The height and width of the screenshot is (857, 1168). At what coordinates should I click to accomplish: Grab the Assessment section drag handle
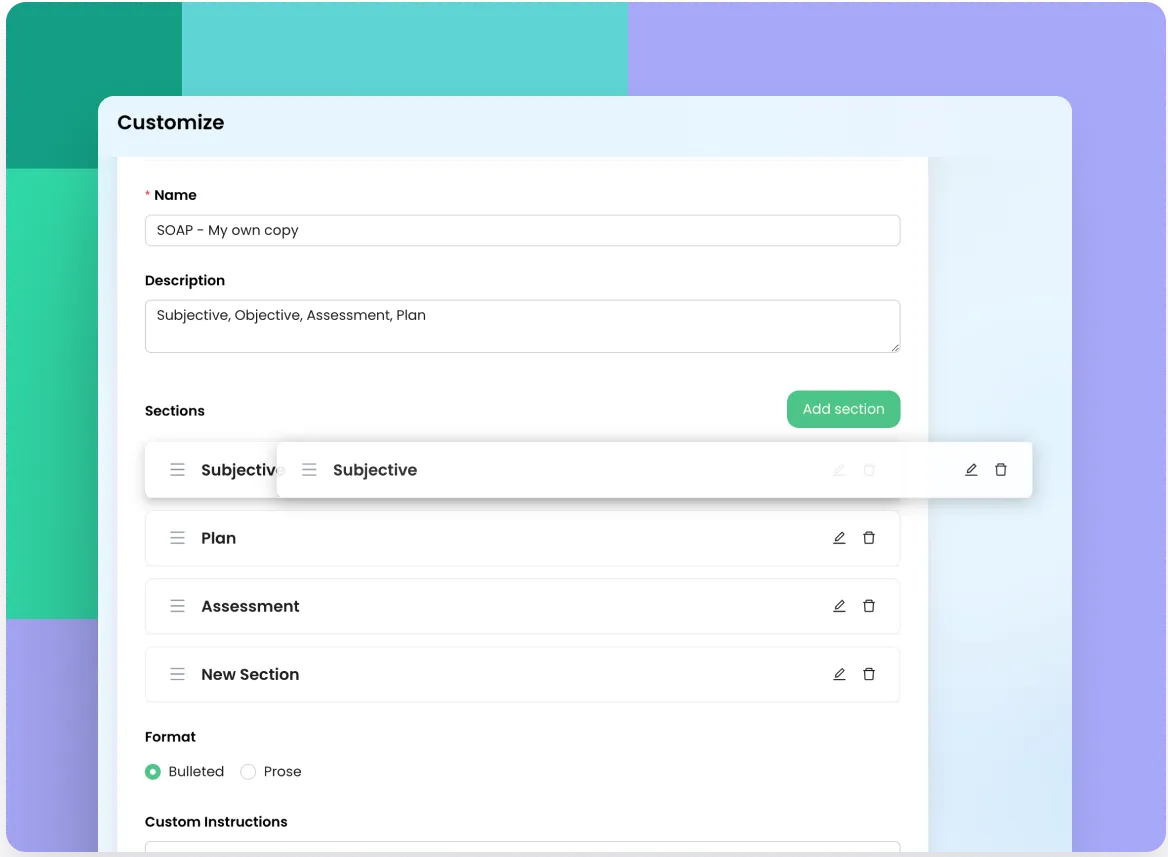(x=177, y=606)
